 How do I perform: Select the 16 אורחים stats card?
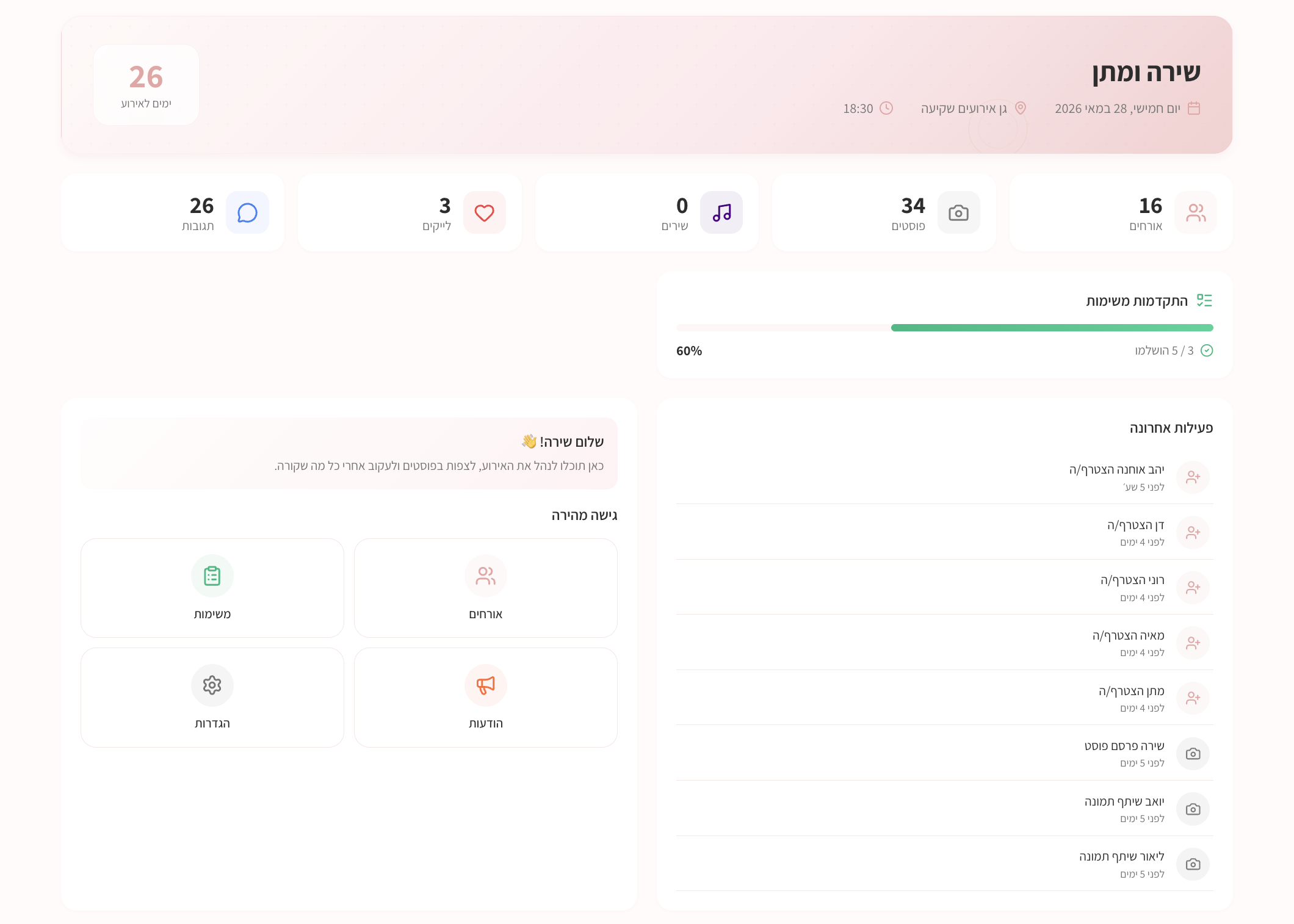pyautogui.click(x=1121, y=212)
